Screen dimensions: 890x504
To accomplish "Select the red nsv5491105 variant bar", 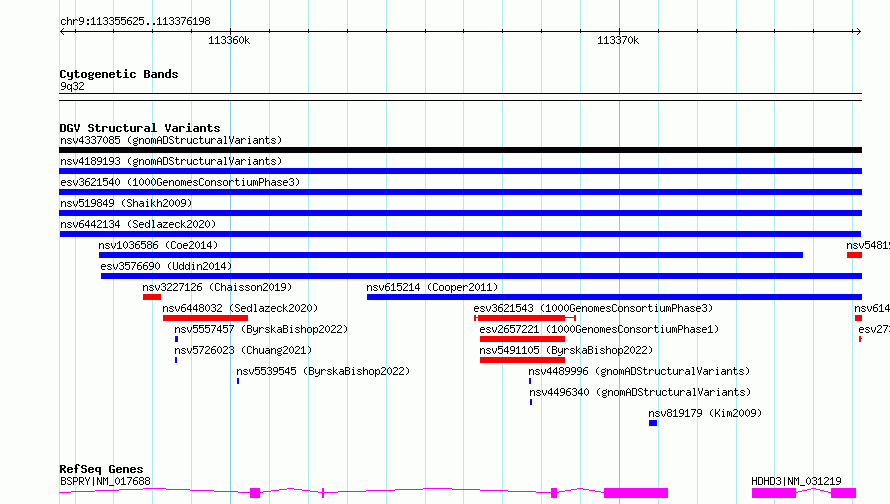I will [522, 360].
